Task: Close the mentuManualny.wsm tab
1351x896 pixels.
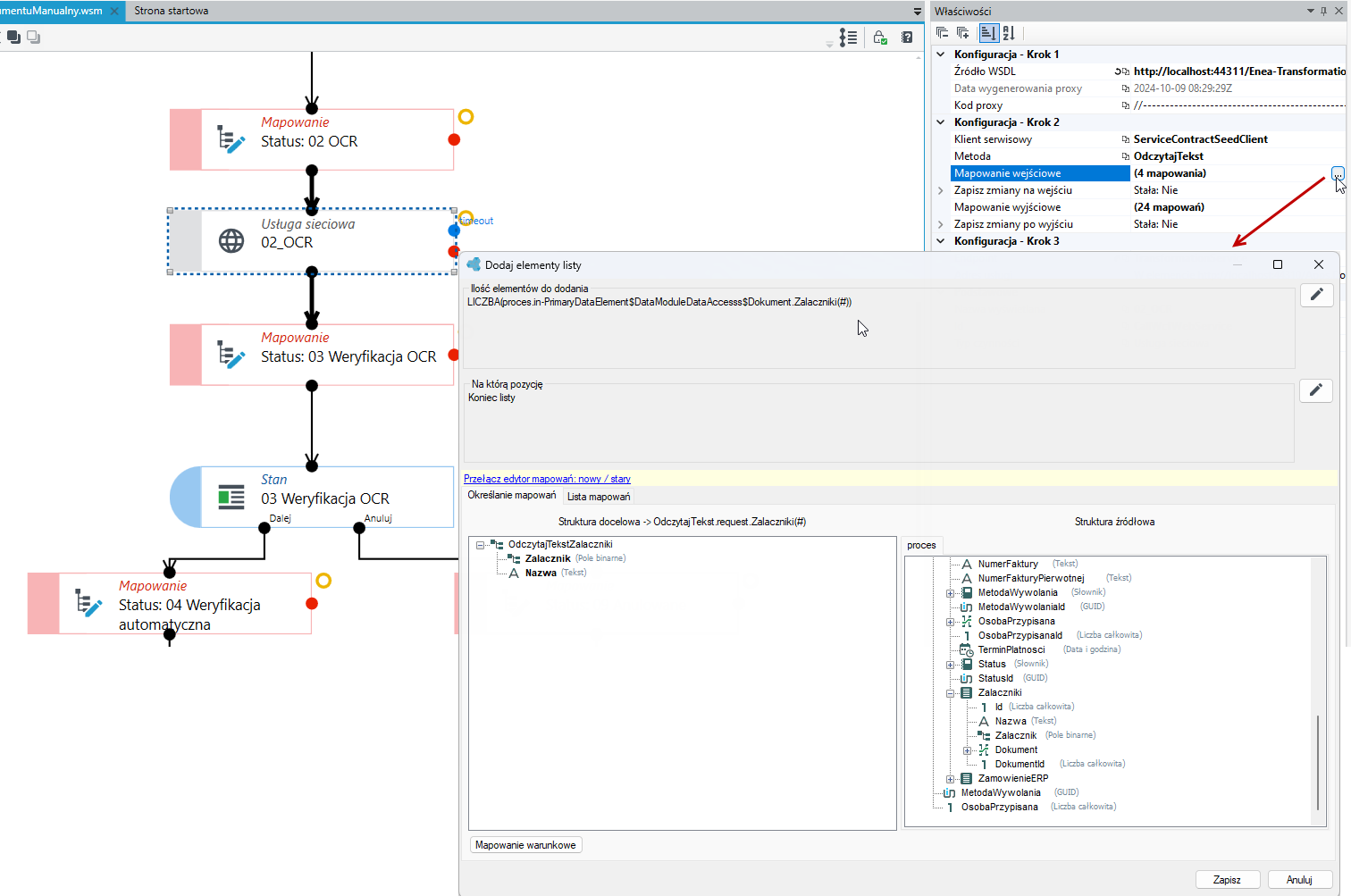Action: [x=114, y=11]
